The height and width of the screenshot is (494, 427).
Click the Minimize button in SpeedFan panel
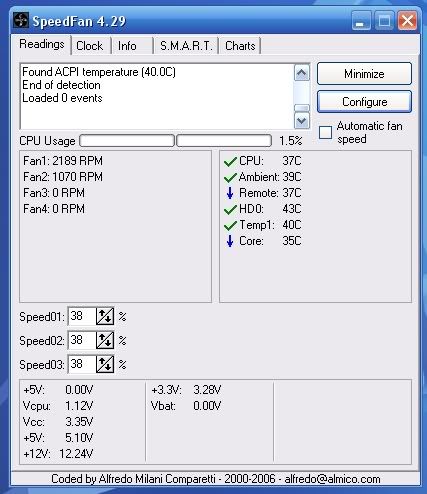tap(364, 74)
